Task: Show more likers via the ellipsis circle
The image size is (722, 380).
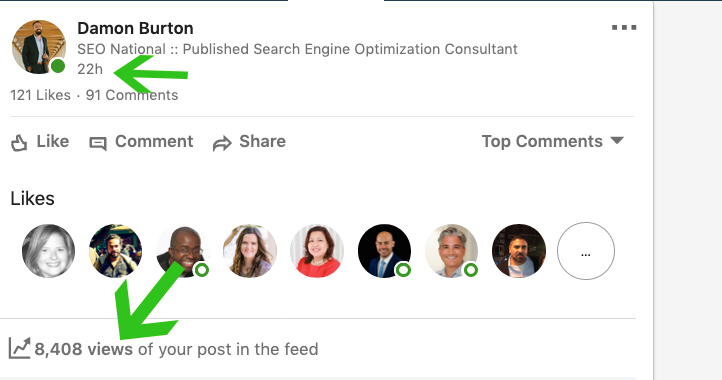Action: pos(586,251)
